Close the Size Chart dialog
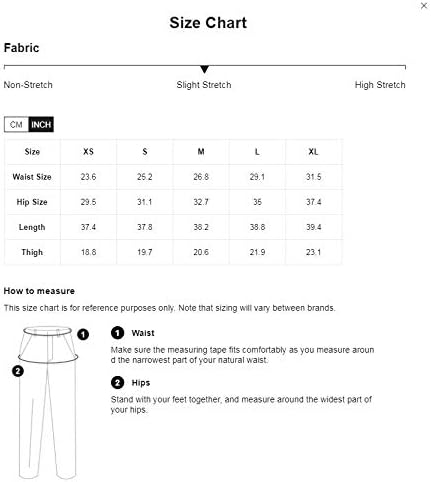This screenshot has height=482, width=431. point(424,6)
